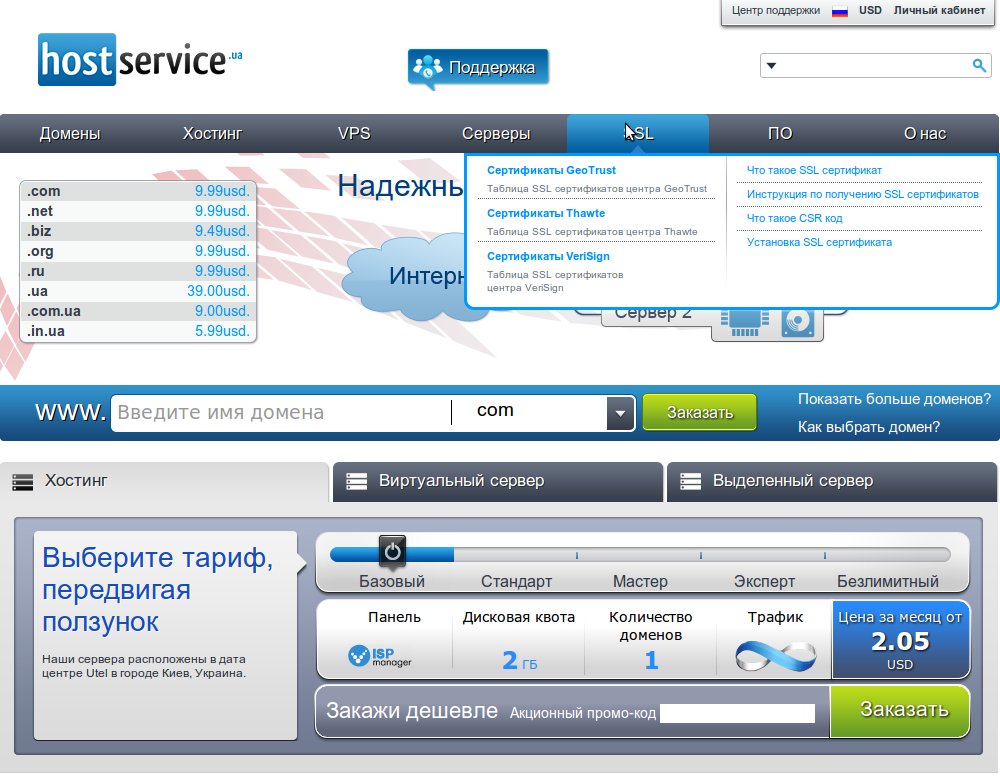
Task: Expand the search box dropdown arrow
Action: (771, 67)
